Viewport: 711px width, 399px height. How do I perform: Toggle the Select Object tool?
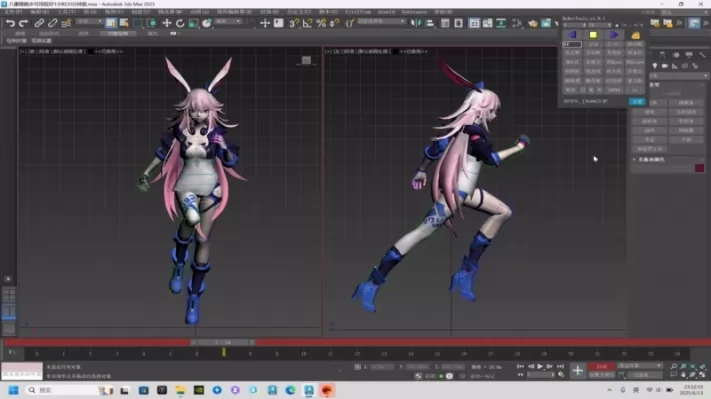(111, 23)
